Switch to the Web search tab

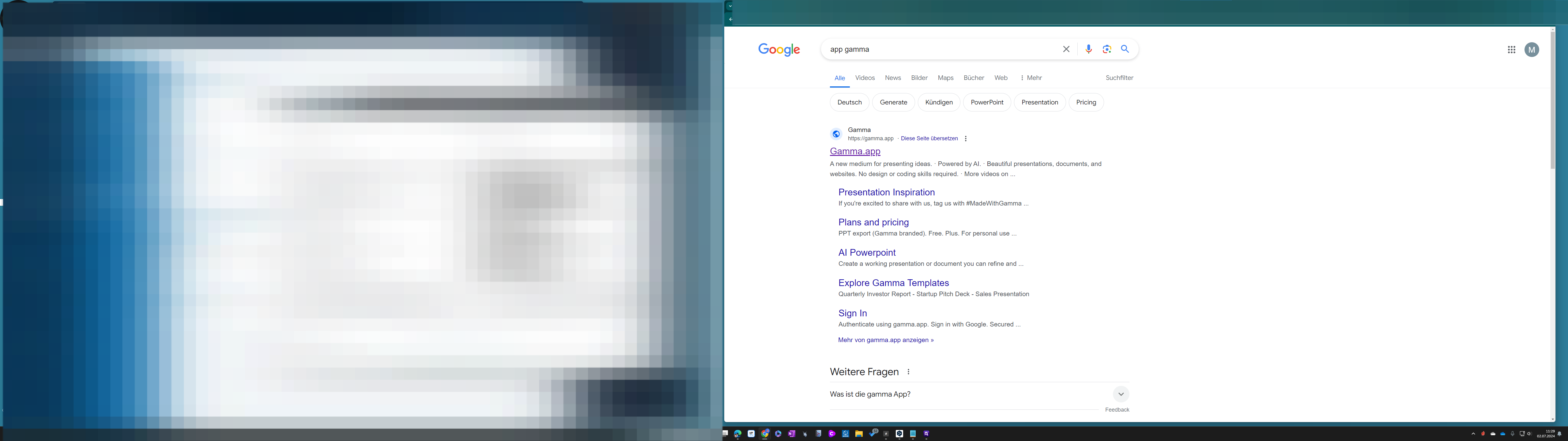pyautogui.click(x=1001, y=78)
